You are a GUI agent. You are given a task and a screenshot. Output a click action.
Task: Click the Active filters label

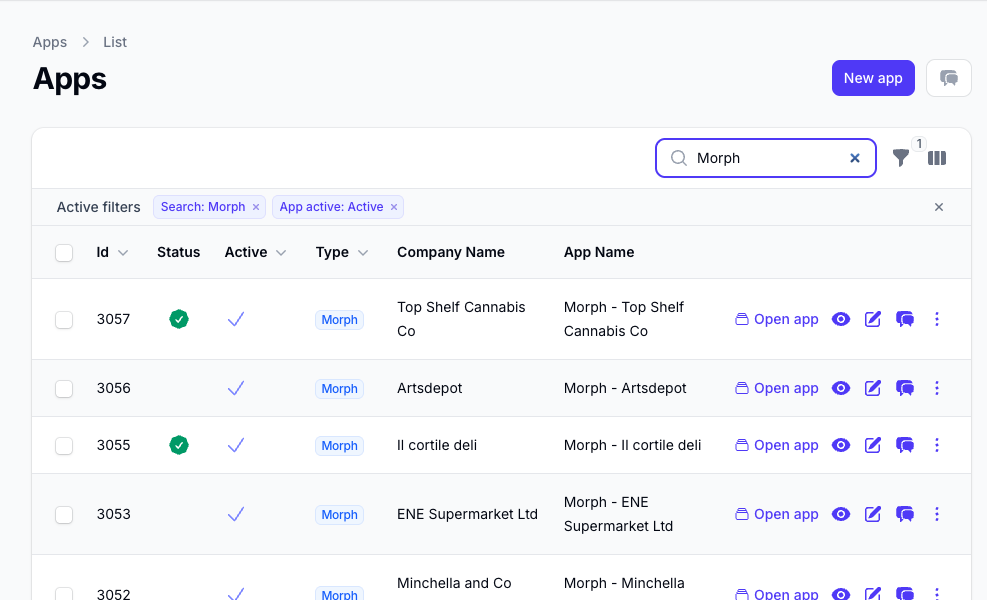tap(98, 207)
